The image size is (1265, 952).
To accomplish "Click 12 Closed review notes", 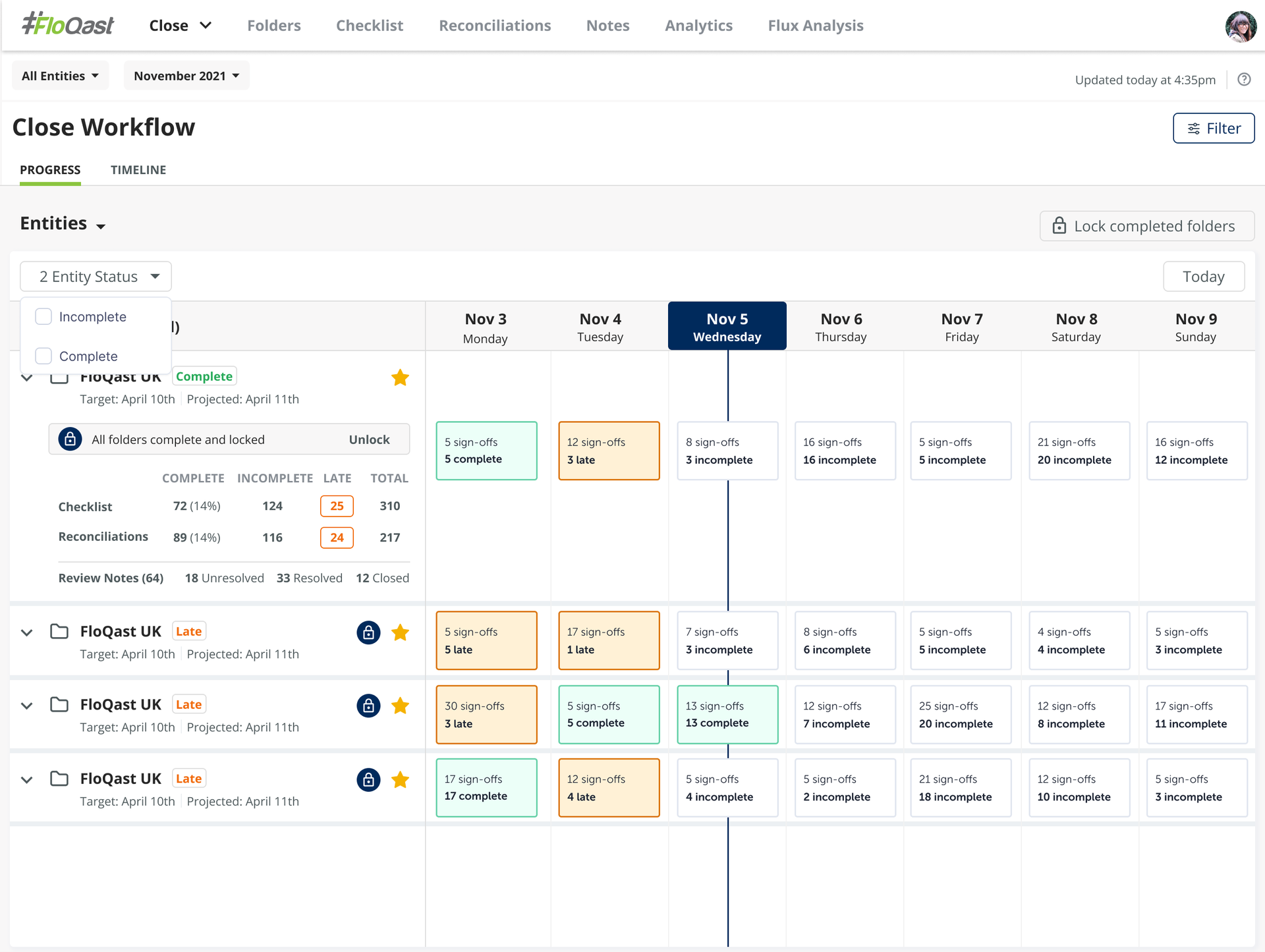I will pyautogui.click(x=382, y=578).
